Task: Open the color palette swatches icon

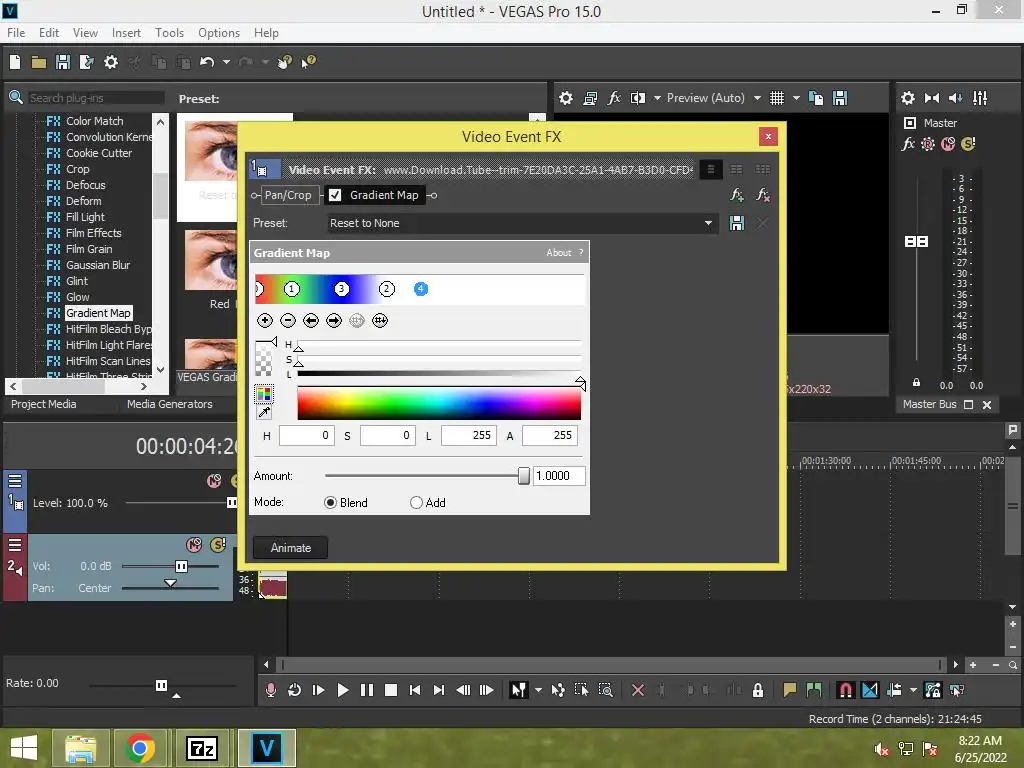Action: (x=264, y=394)
